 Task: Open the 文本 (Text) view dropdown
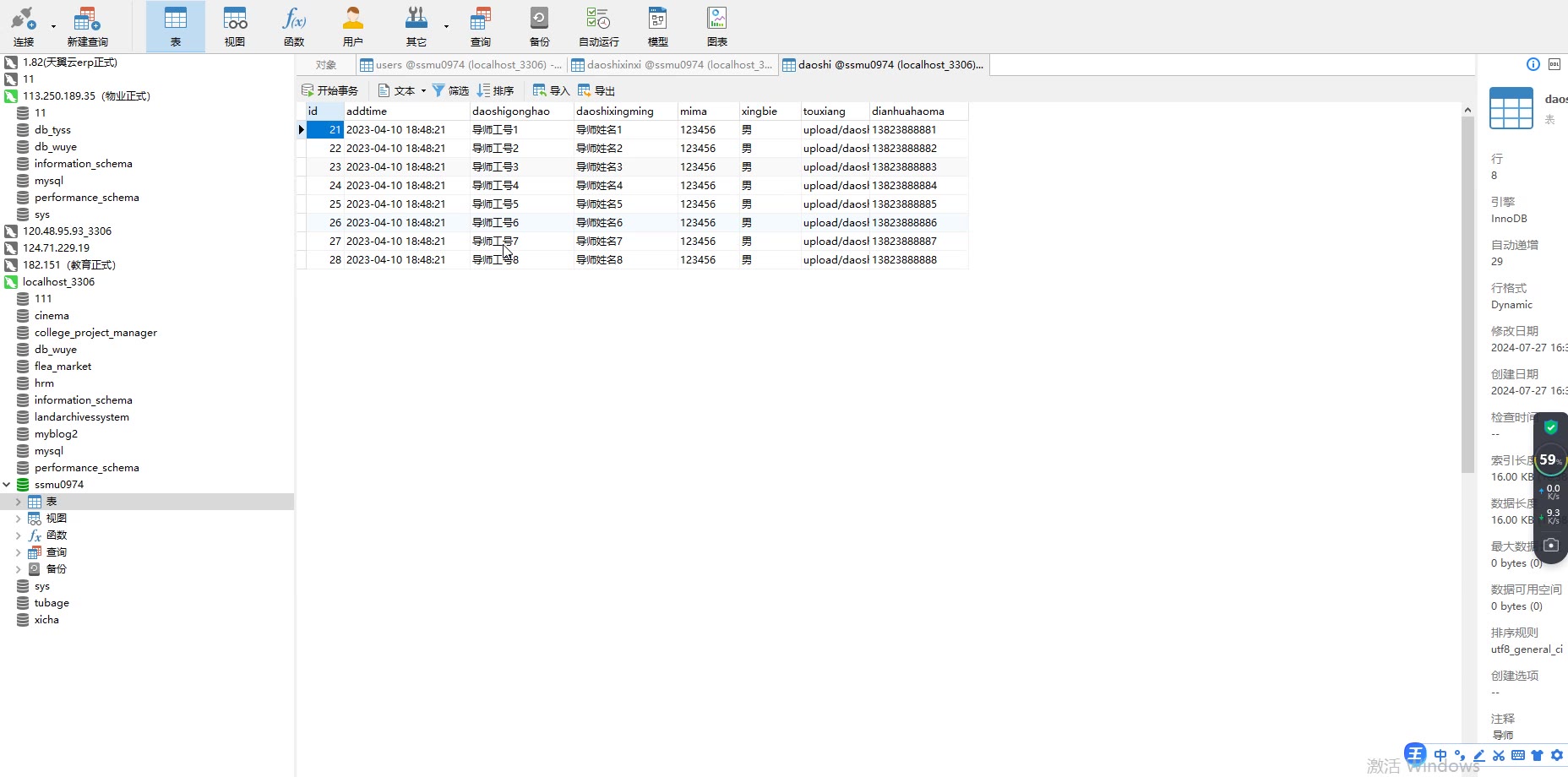tap(401, 90)
